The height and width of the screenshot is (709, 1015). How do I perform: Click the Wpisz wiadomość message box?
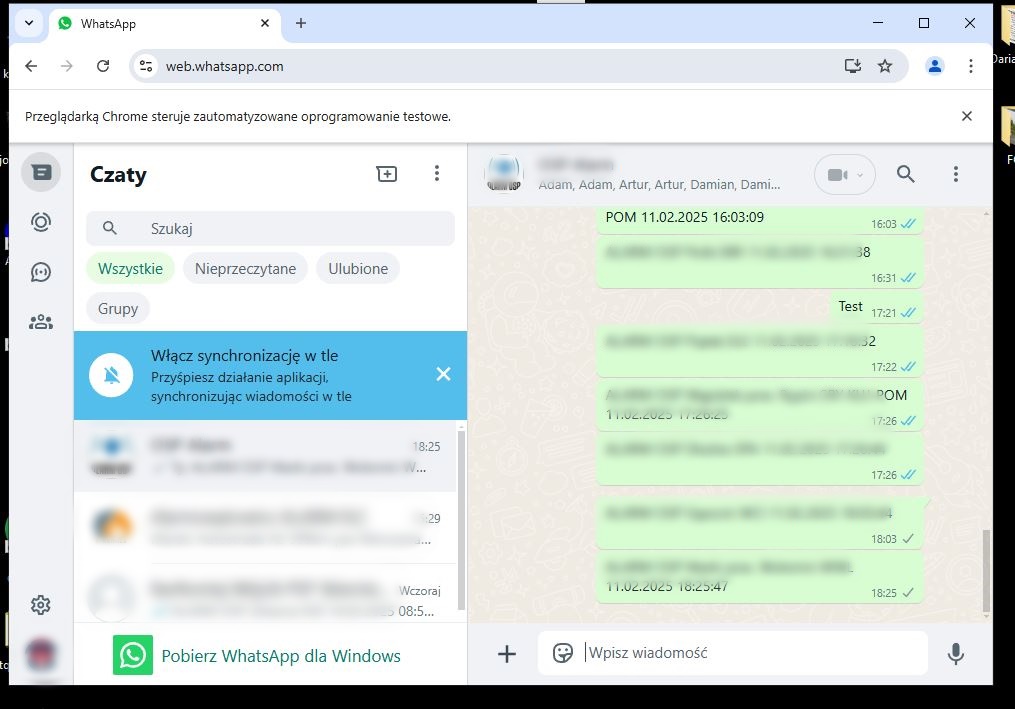click(732, 653)
